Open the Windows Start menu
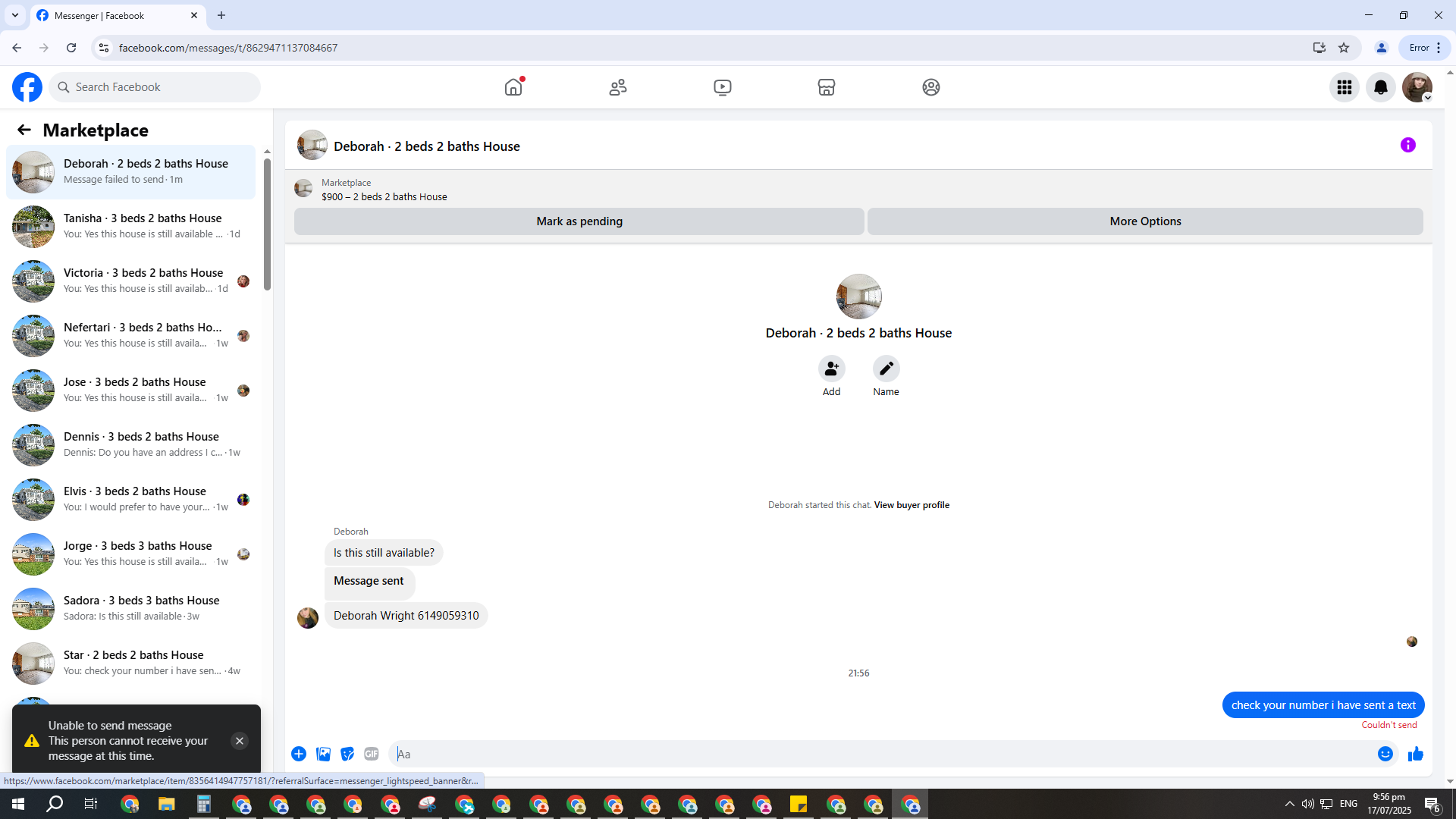1456x819 pixels. point(18,804)
